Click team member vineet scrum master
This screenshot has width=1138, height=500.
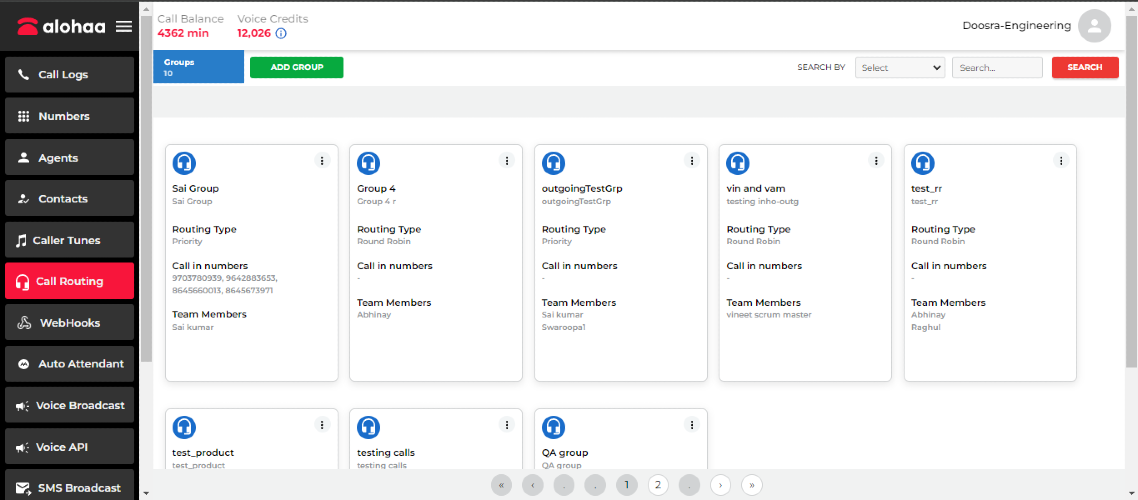click(769, 315)
